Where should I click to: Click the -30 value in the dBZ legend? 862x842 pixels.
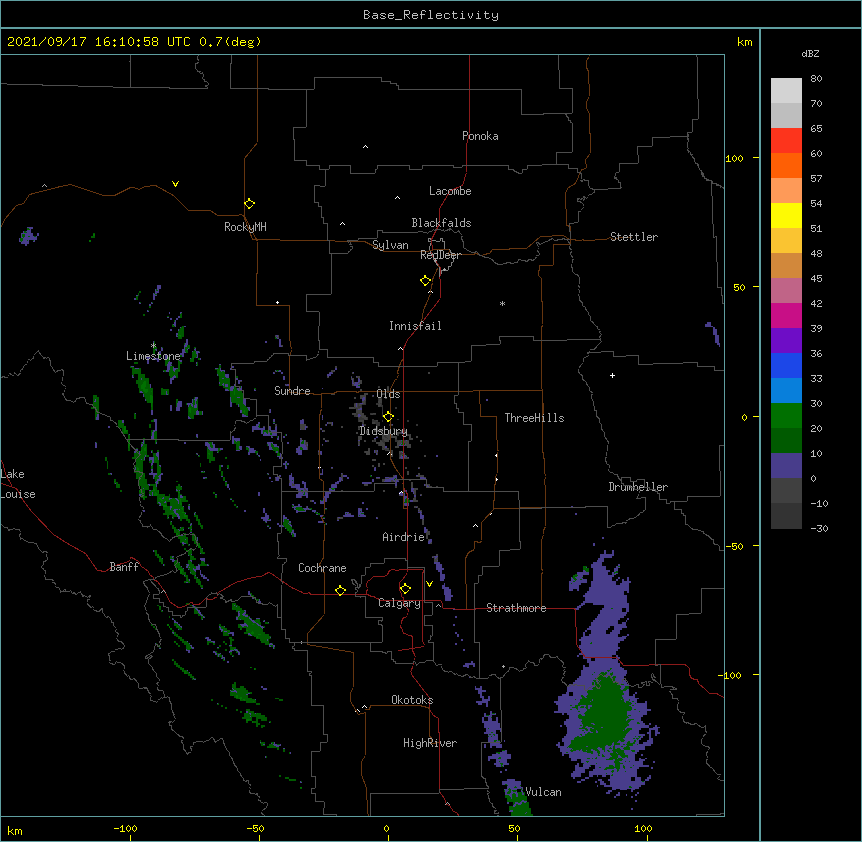(x=819, y=529)
